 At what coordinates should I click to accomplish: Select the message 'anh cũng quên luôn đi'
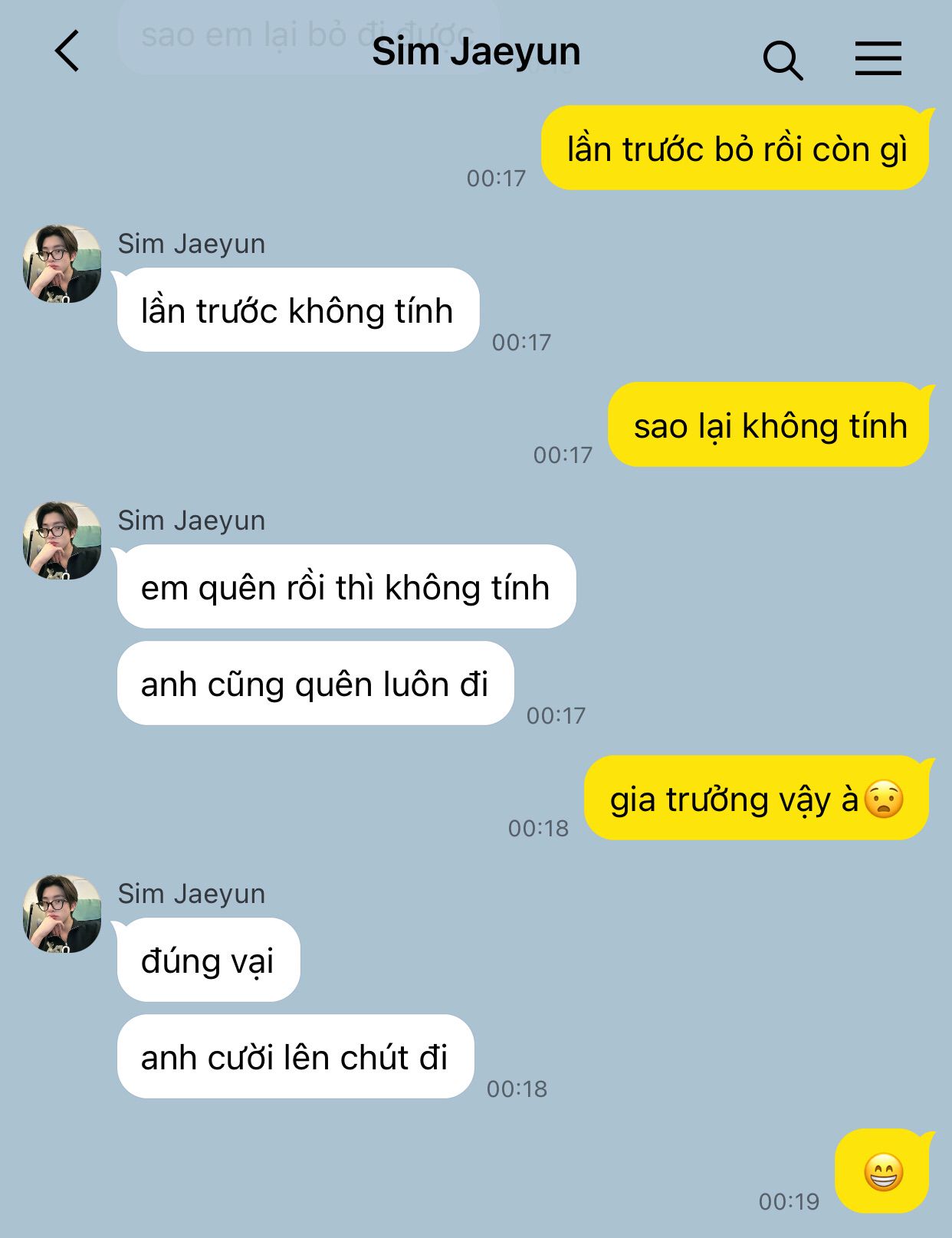(x=315, y=683)
